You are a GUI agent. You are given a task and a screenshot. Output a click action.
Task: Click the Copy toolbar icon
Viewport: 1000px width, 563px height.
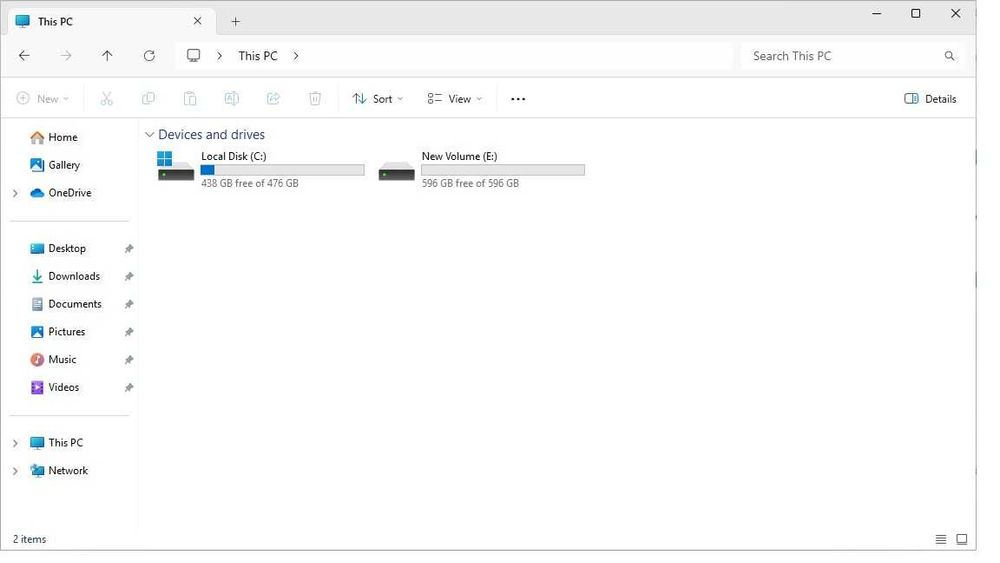(148, 98)
